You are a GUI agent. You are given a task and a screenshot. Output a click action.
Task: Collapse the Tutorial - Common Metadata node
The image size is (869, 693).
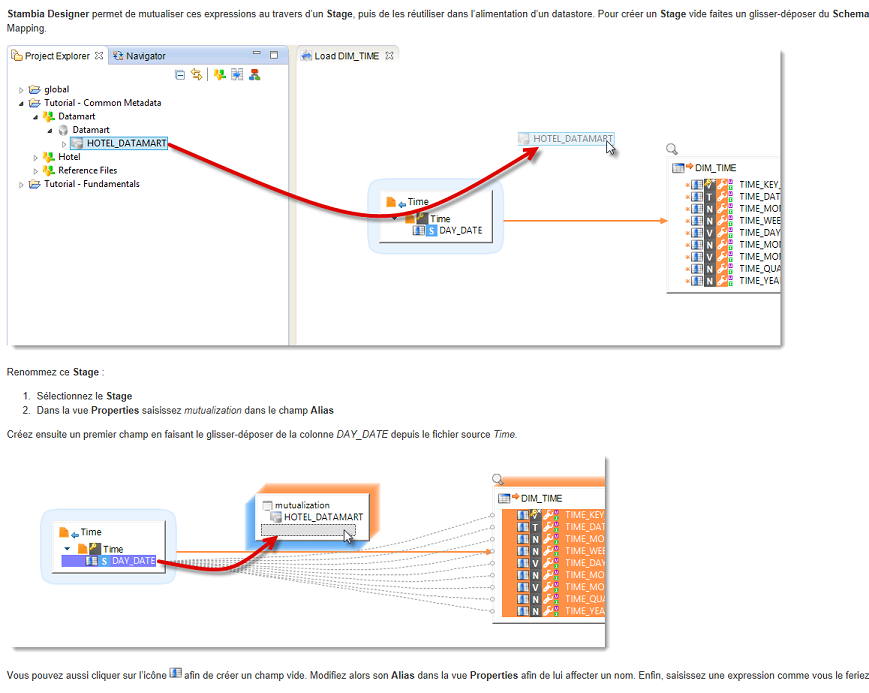21,103
